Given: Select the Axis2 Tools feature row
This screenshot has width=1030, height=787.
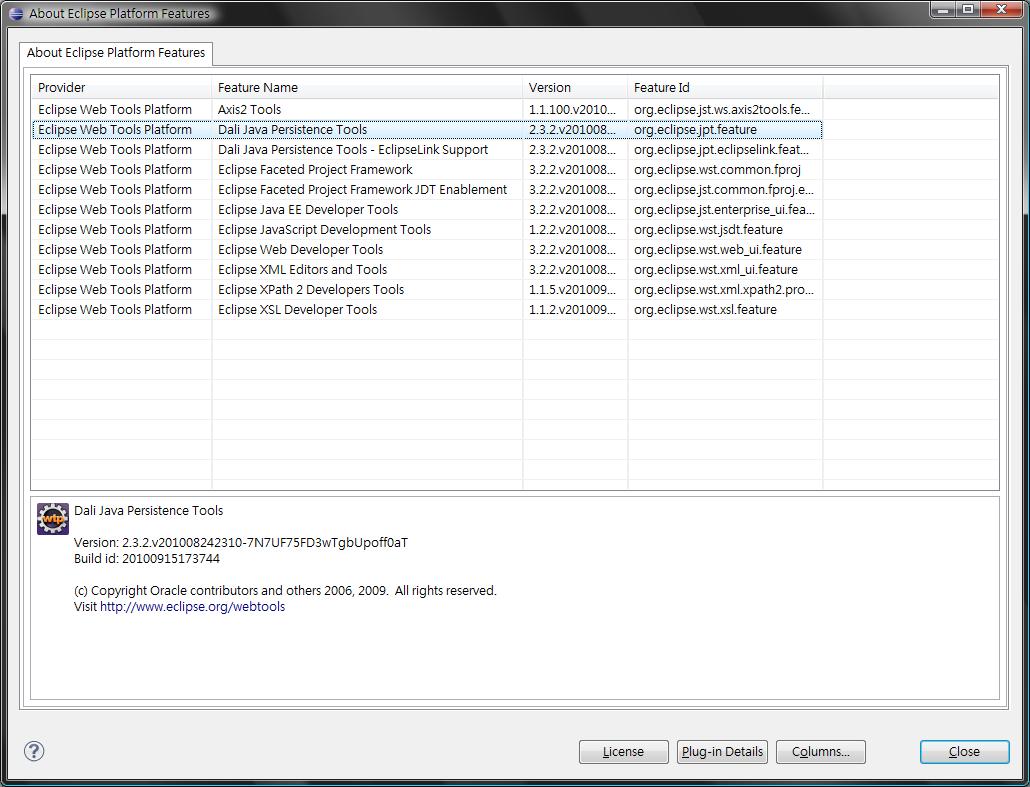Looking at the screenshot, I should (x=427, y=110).
